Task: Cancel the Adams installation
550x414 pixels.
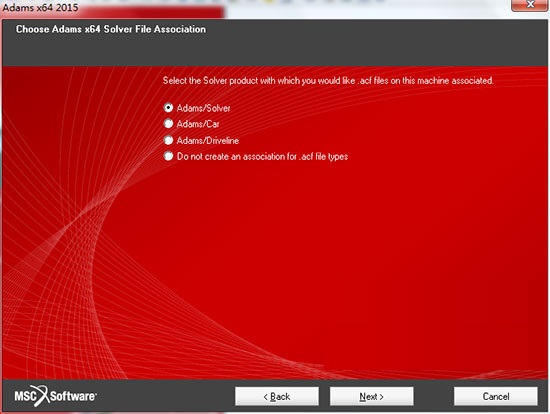Action: point(496,396)
